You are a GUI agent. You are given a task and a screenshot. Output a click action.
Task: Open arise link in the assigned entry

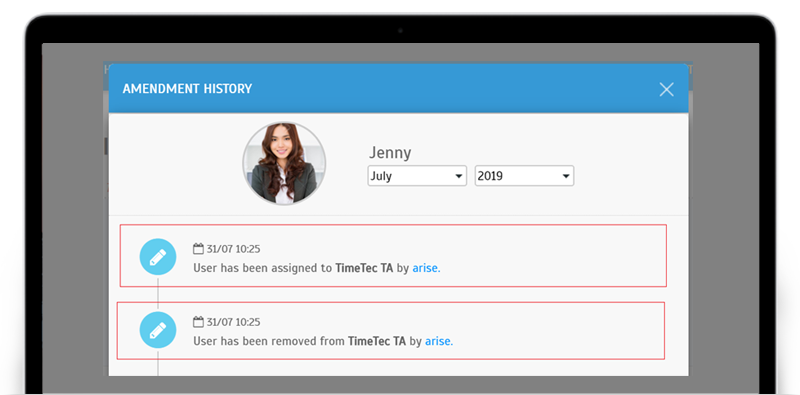coord(426,268)
